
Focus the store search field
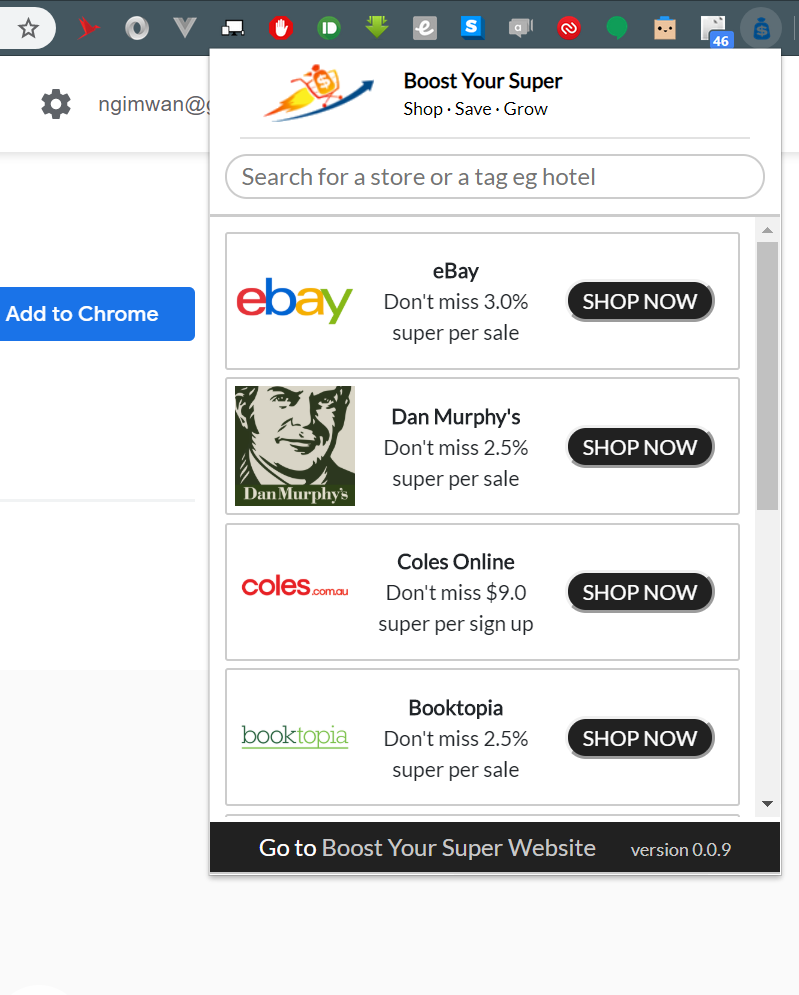point(494,176)
